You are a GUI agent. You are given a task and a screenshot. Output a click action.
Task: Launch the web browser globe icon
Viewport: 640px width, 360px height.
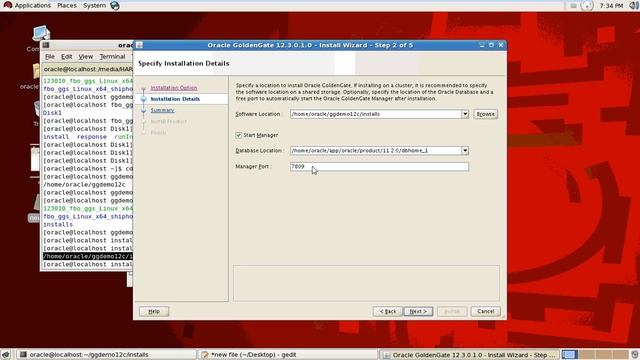(115, 5)
